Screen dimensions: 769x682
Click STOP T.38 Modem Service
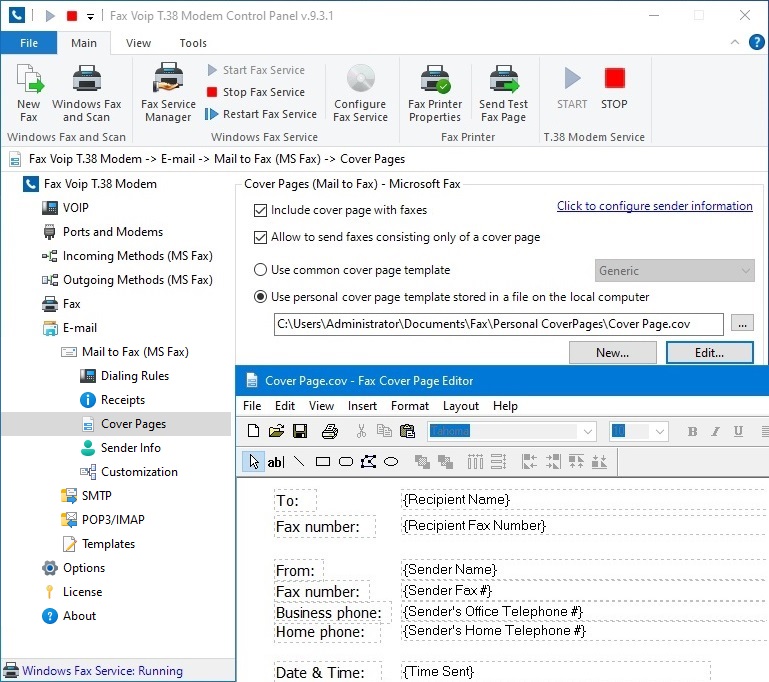pos(614,88)
